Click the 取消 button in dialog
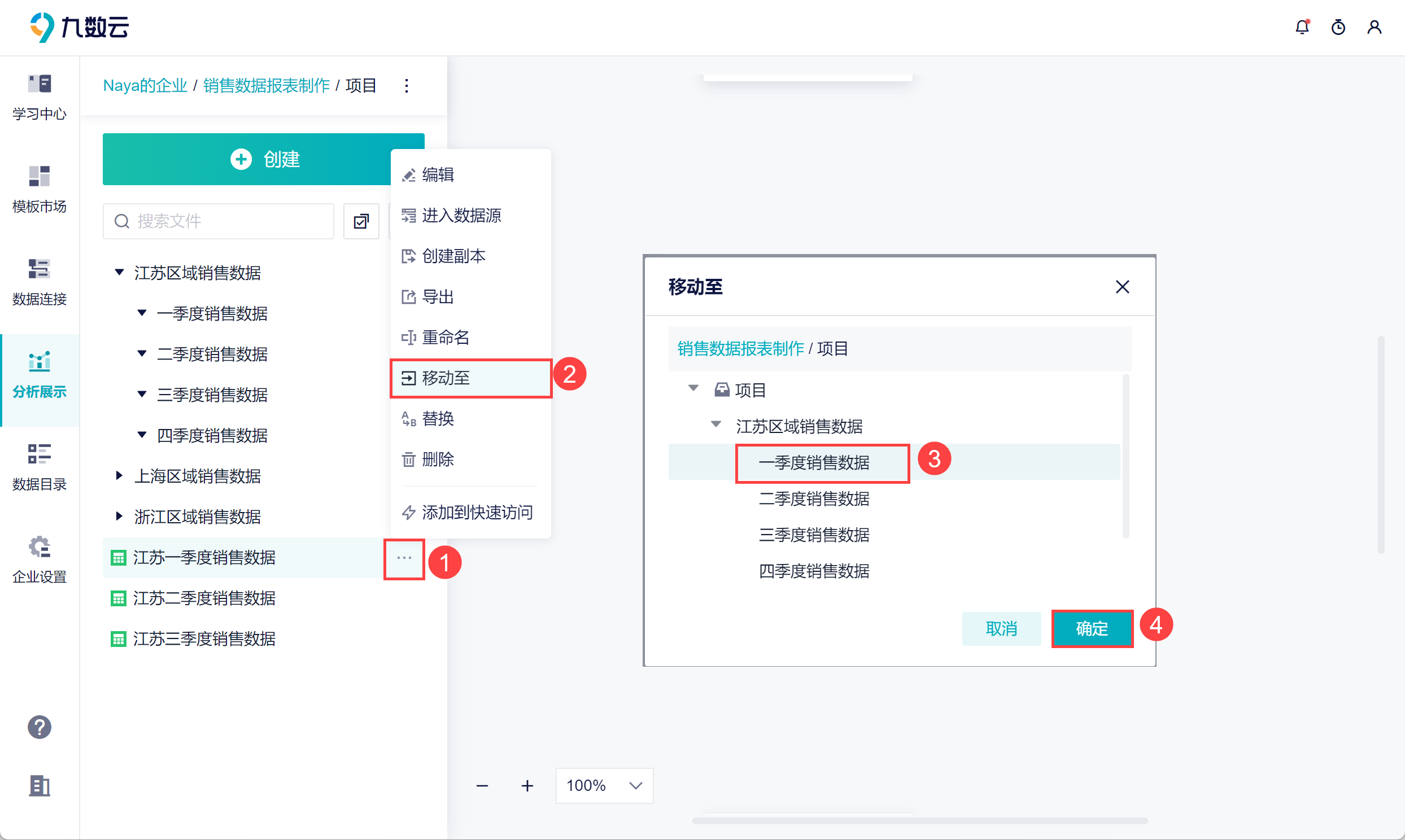1405x840 pixels. (x=1001, y=628)
